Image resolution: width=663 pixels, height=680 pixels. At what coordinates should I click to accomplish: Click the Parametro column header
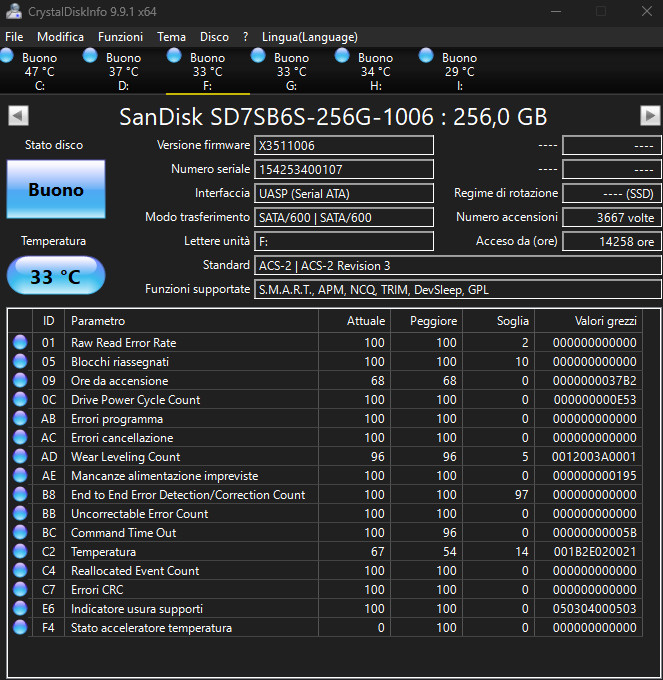click(x=191, y=321)
